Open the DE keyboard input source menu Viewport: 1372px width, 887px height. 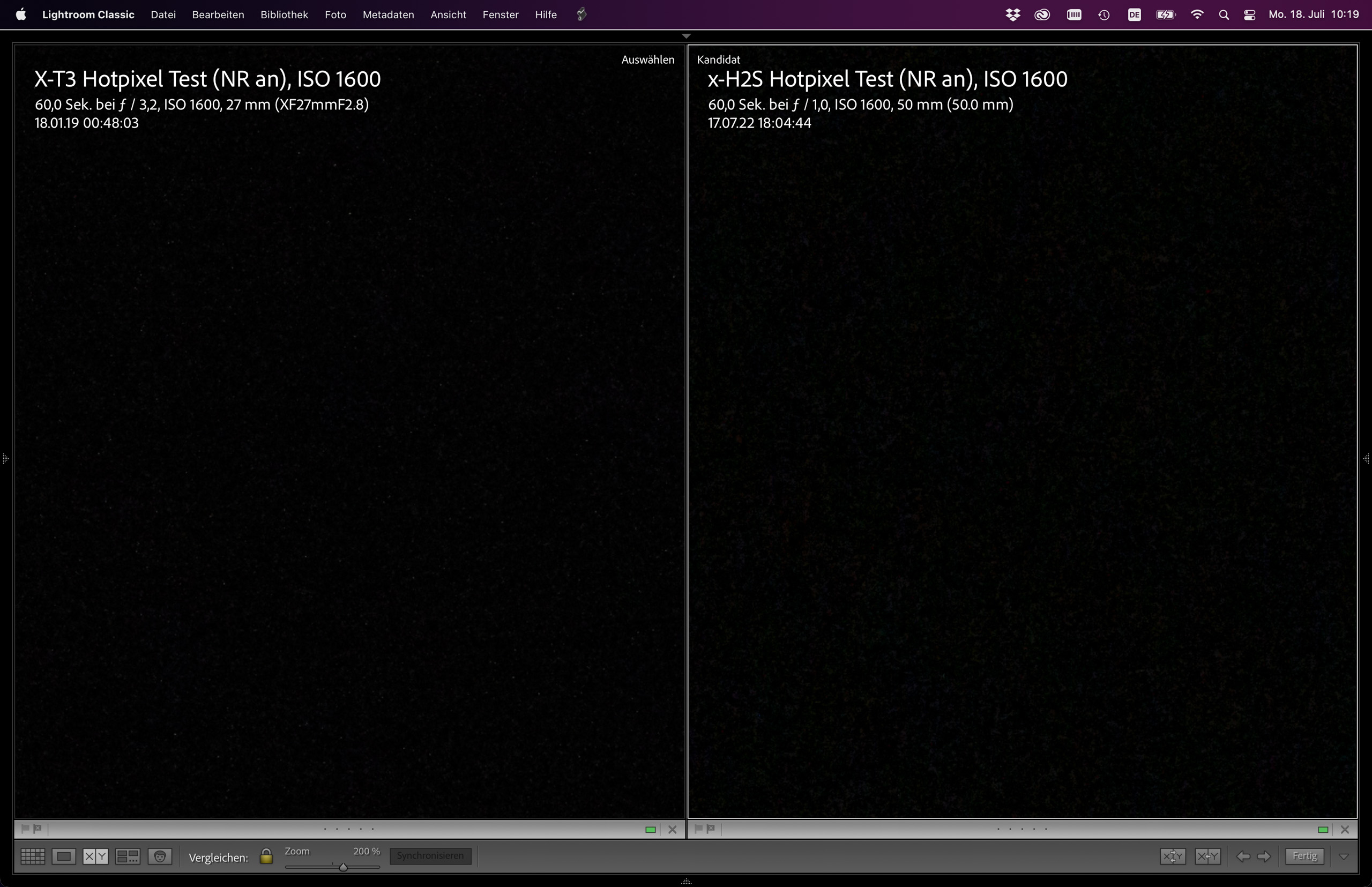point(1134,15)
